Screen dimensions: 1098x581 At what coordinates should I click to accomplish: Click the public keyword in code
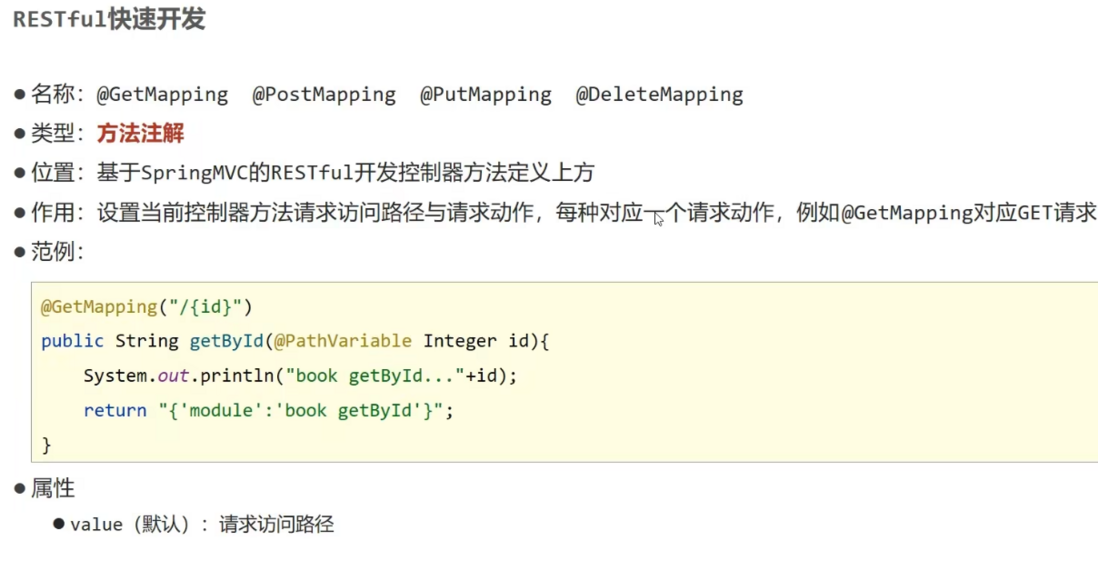coord(72,341)
